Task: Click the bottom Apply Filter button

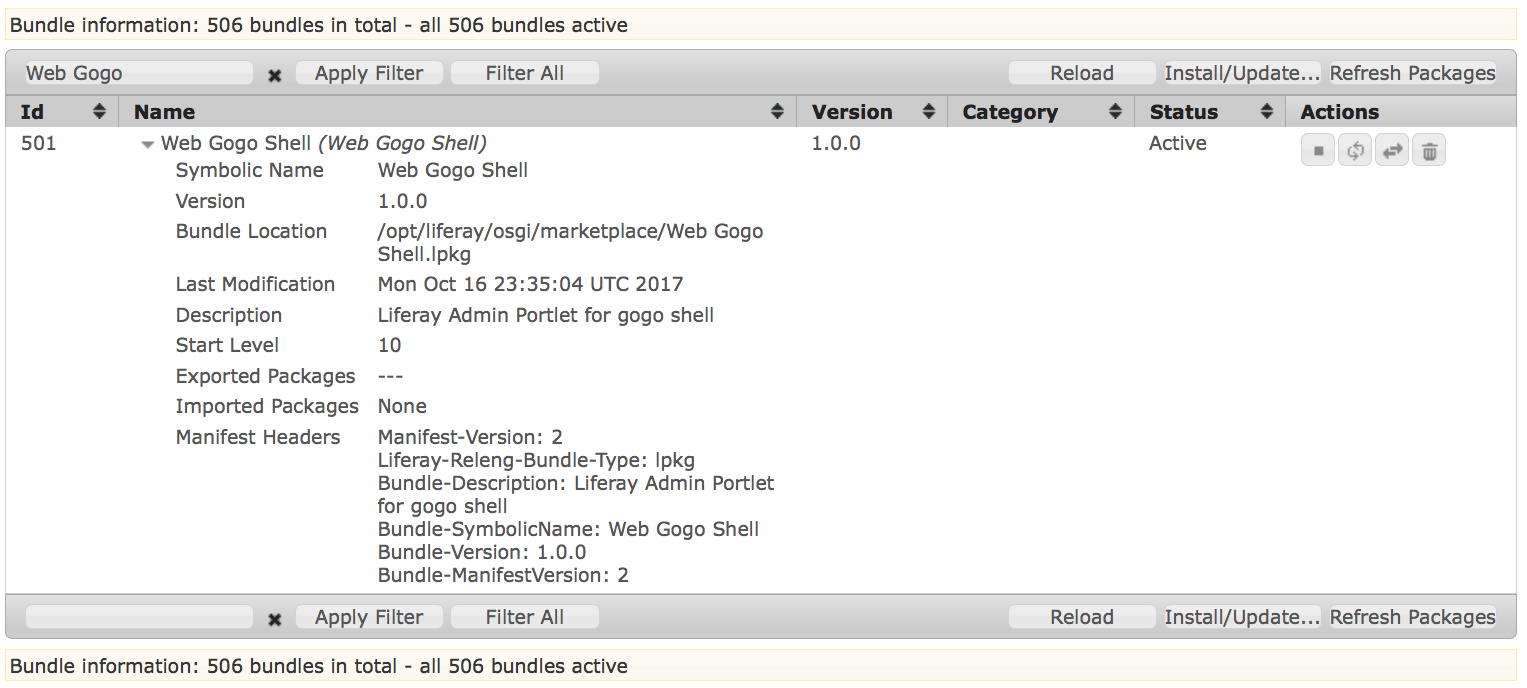Action: click(369, 617)
